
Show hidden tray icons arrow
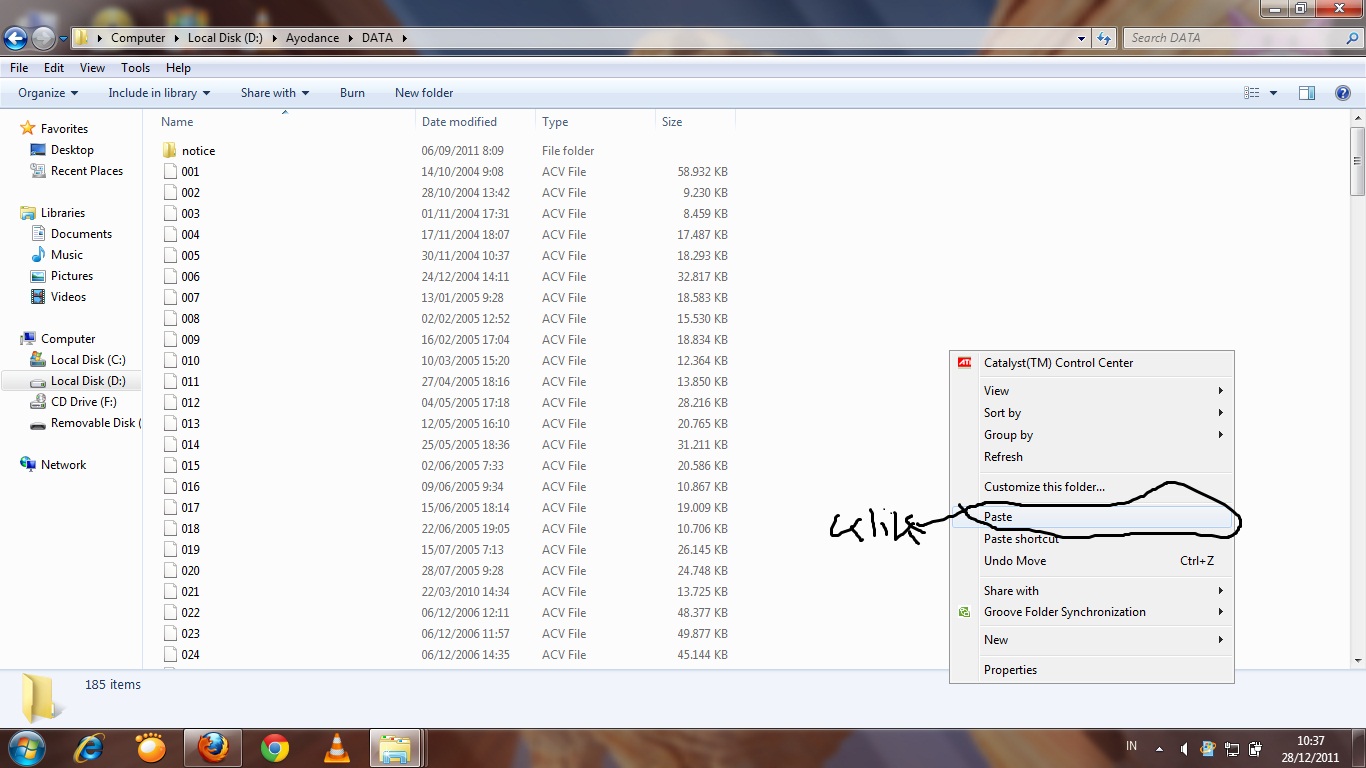coord(1160,748)
